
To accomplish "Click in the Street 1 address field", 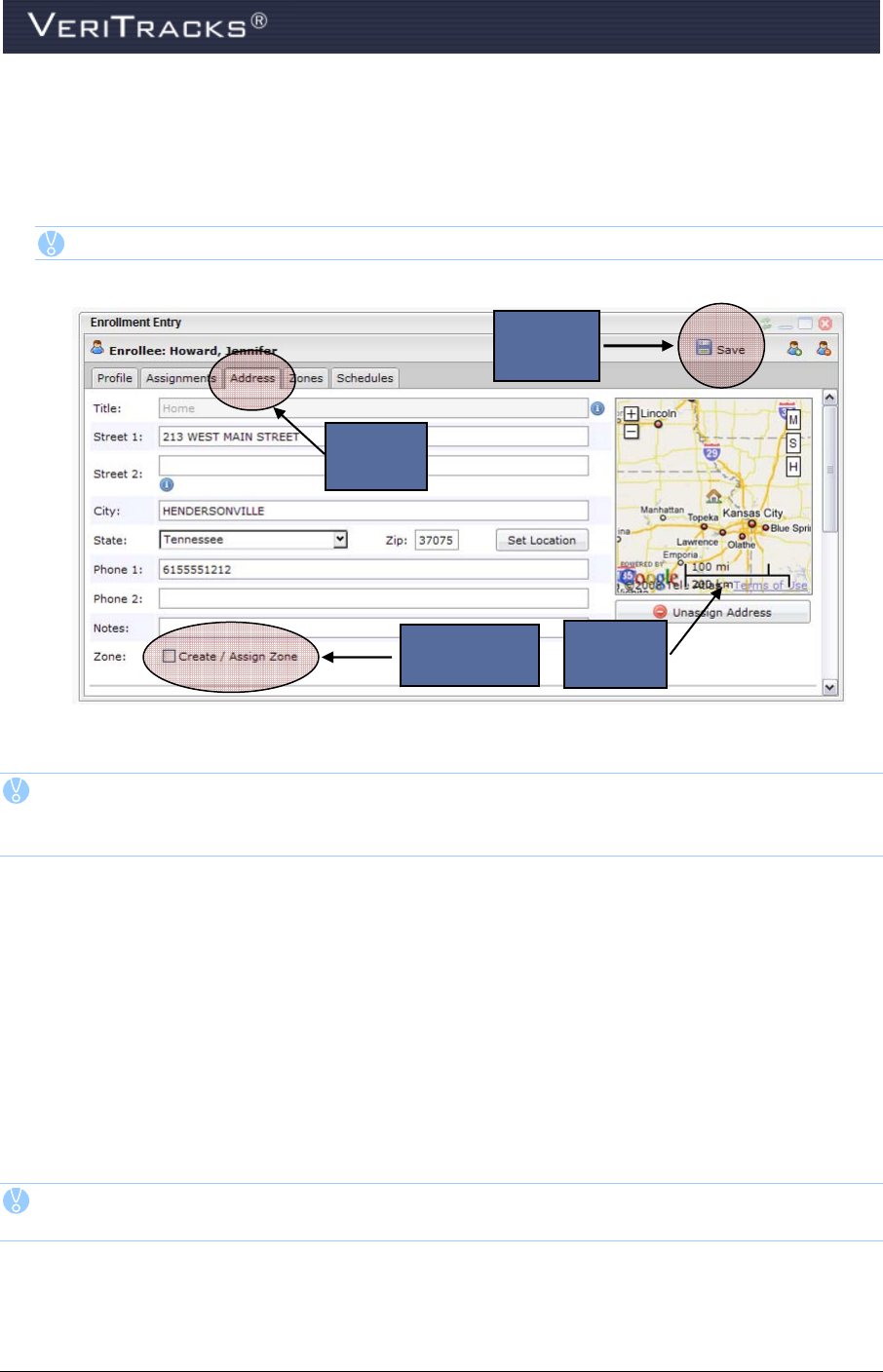I will click(373, 437).
